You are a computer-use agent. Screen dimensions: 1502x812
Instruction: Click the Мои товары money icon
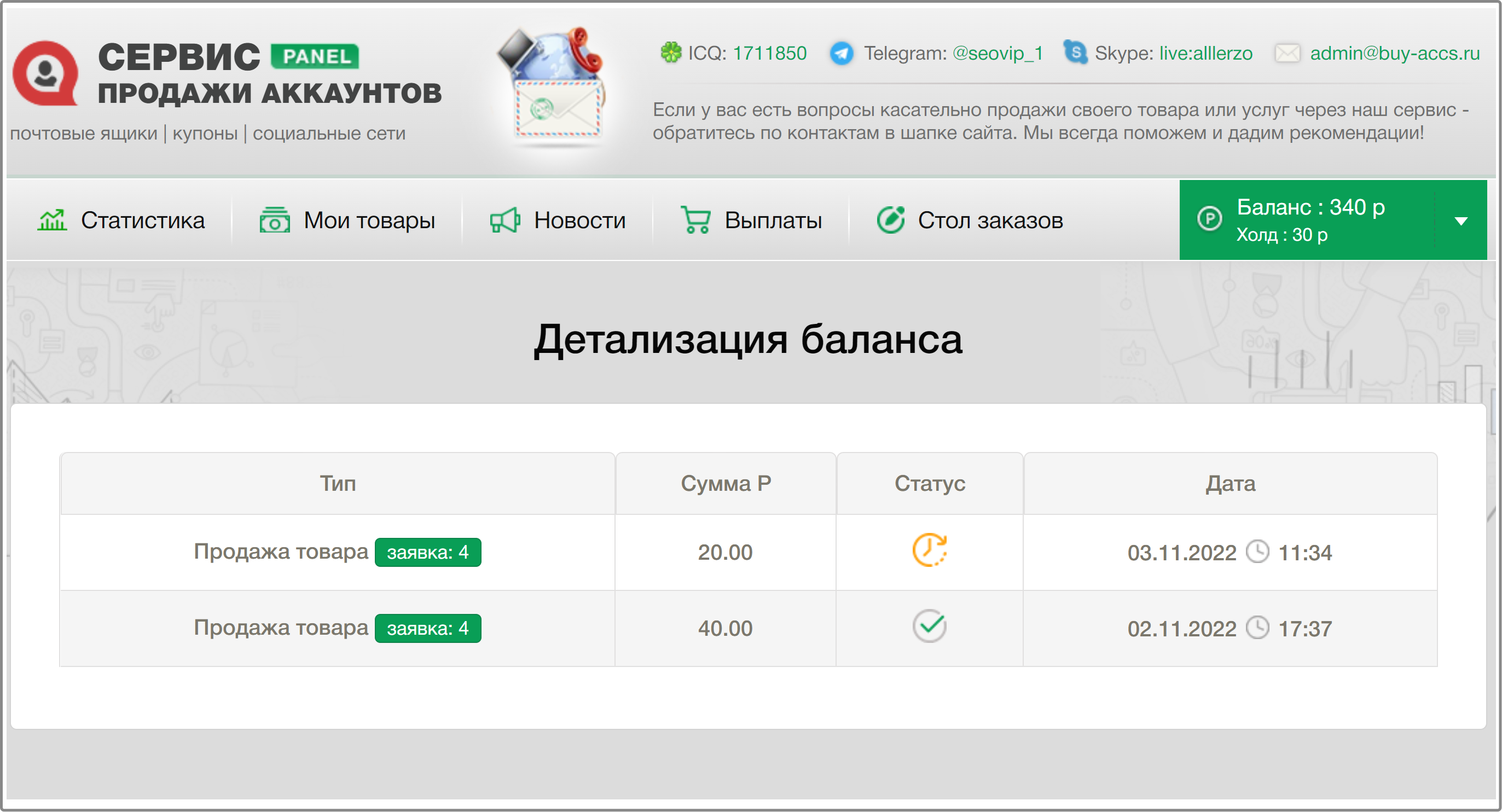point(275,220)
